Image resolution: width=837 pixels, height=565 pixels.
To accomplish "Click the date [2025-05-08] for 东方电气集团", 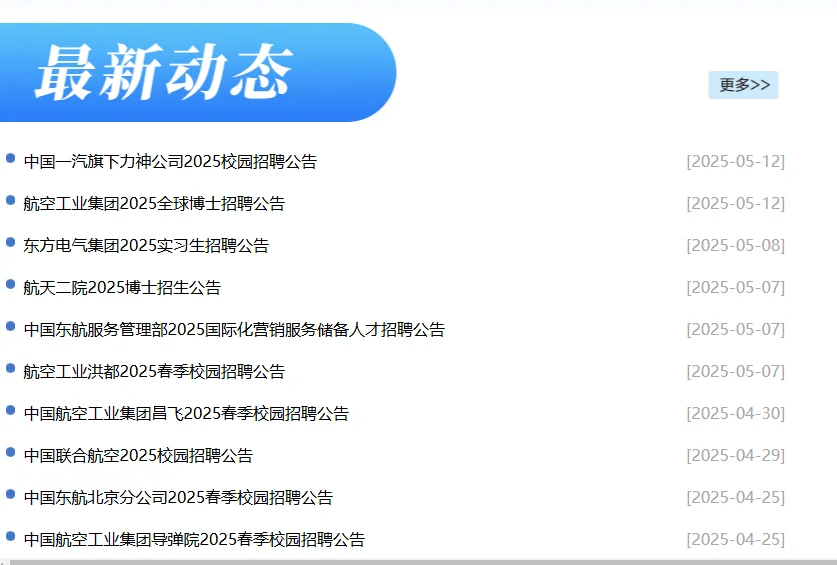I will tap(736, 246).
